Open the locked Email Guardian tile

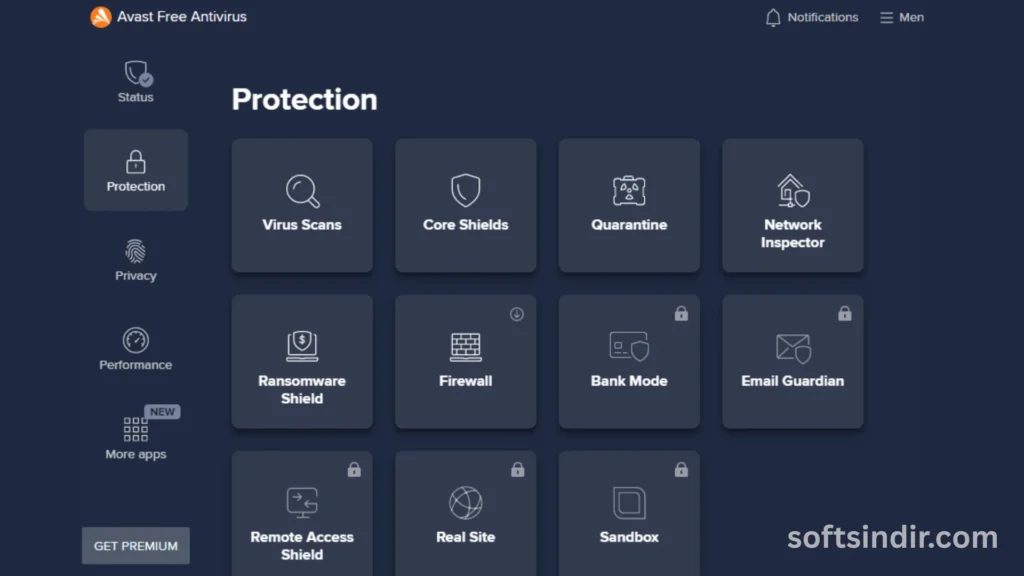[792, 362]
